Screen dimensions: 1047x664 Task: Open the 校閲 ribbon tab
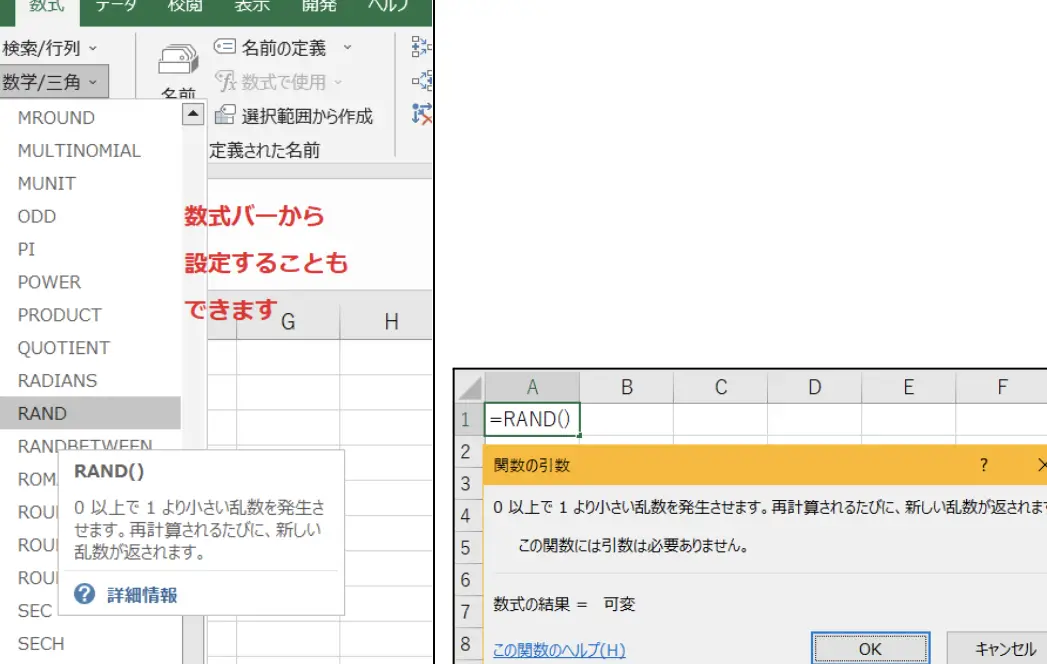[x=184, y=7]
